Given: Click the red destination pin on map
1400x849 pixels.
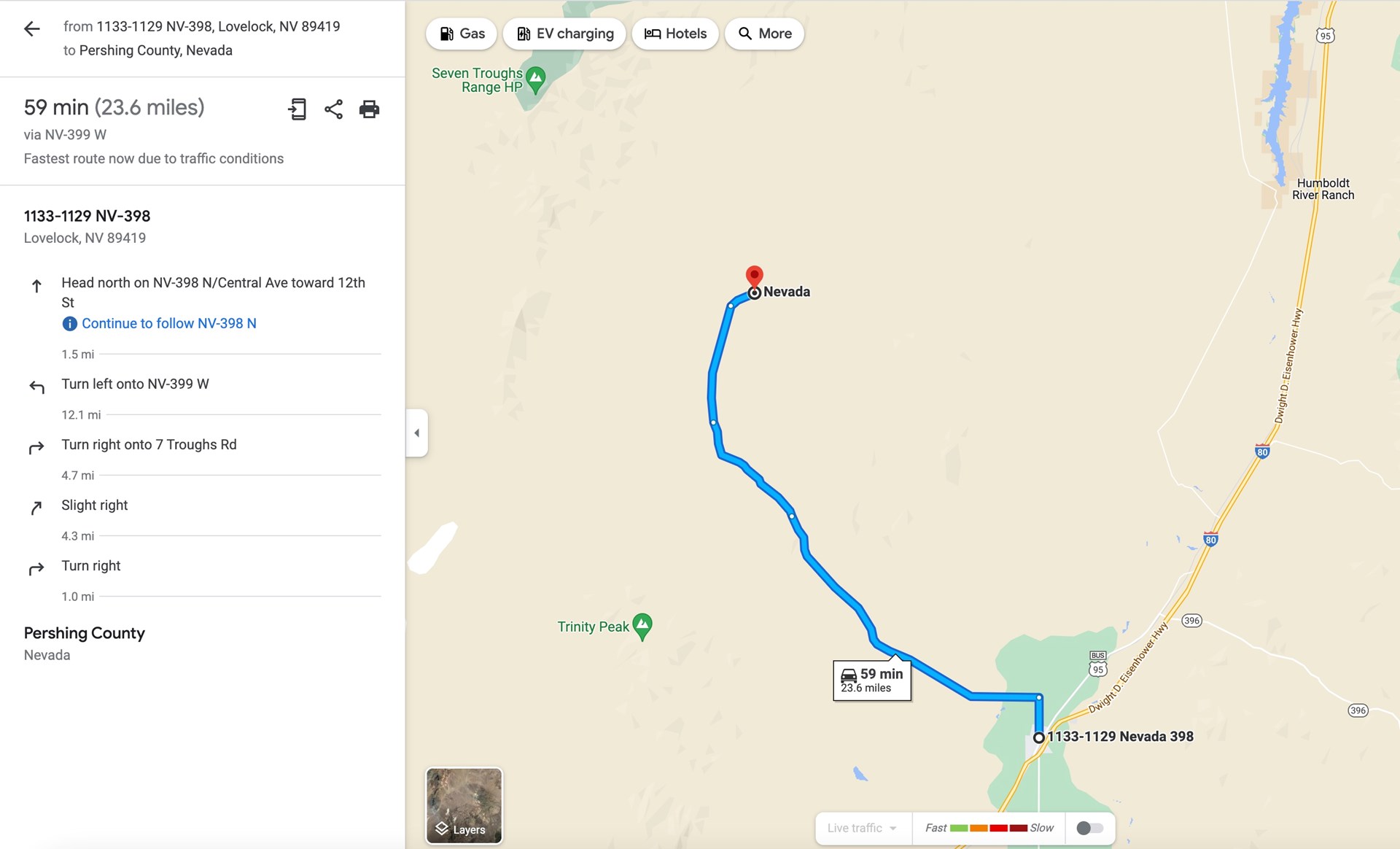Looking at the screenshot, I should pyautogui.click(x=754, y=276).
